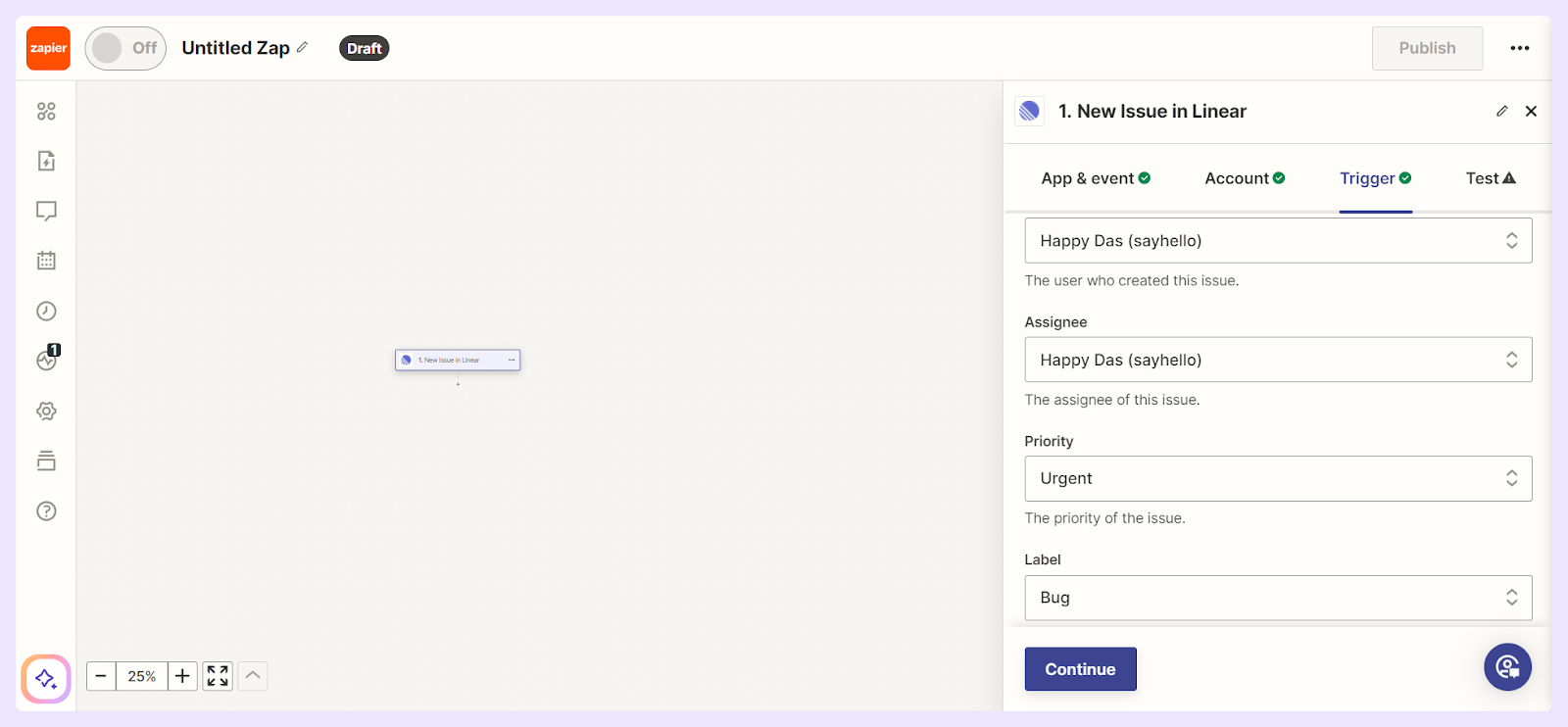Open the support chat bubble icon

pyautogui.click(x=1507, y=667)
